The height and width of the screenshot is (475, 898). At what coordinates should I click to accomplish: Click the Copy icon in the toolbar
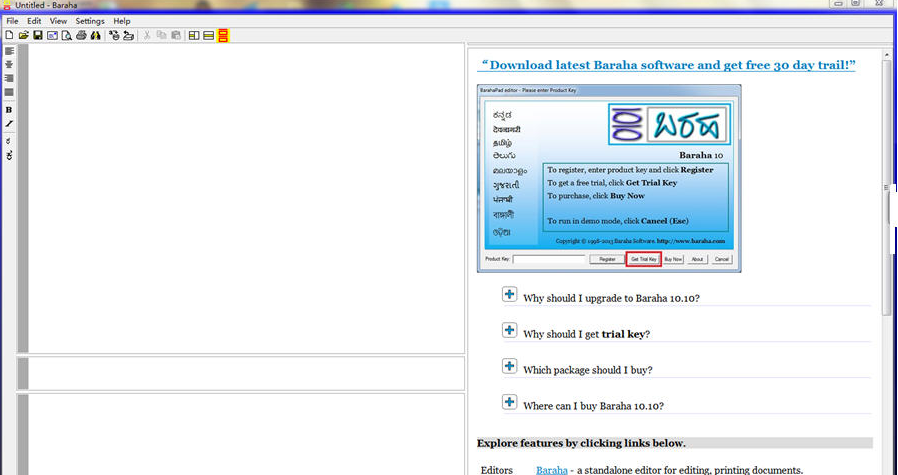point(162,36)
